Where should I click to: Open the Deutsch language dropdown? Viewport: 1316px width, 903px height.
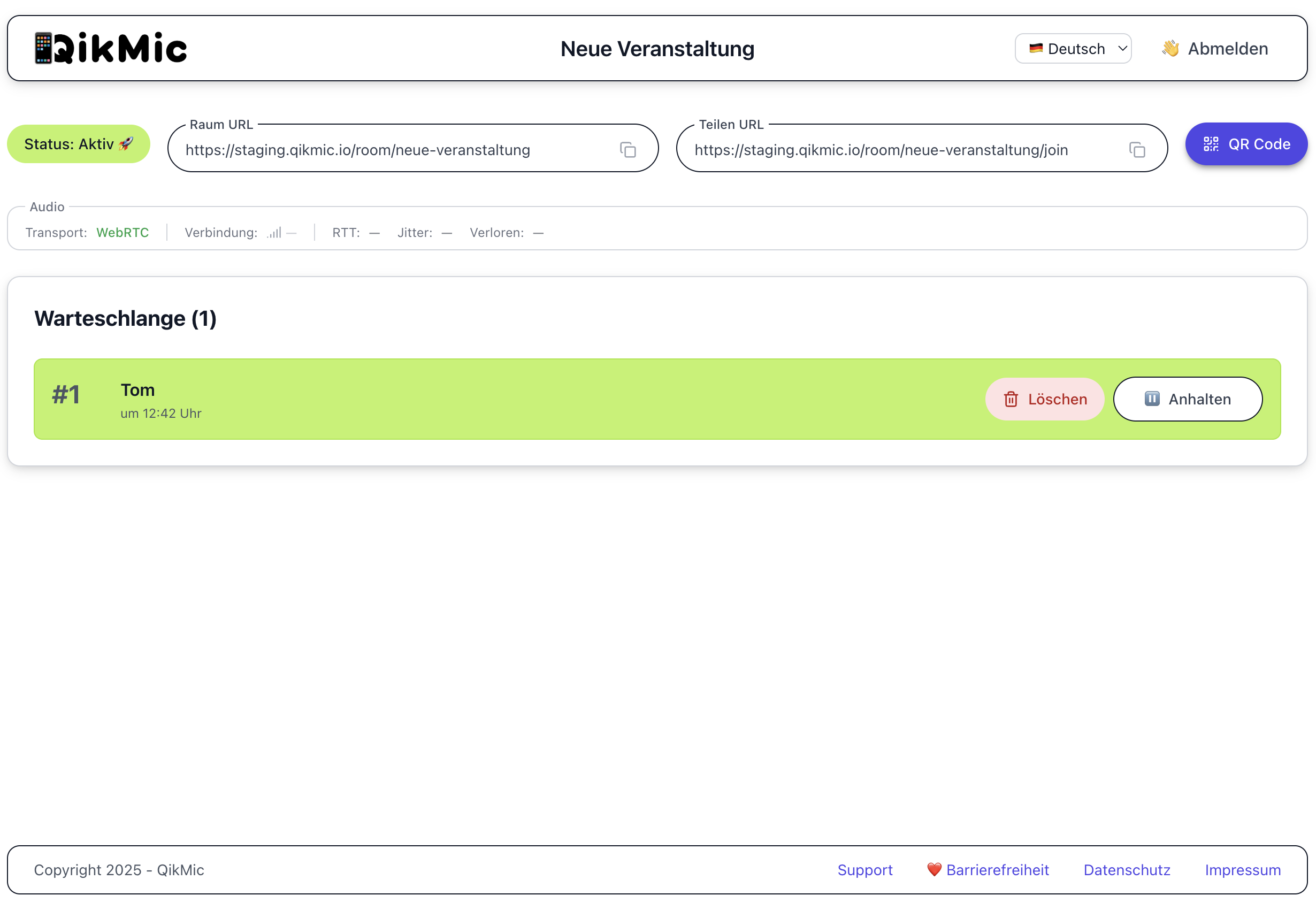pos(1073,49)
